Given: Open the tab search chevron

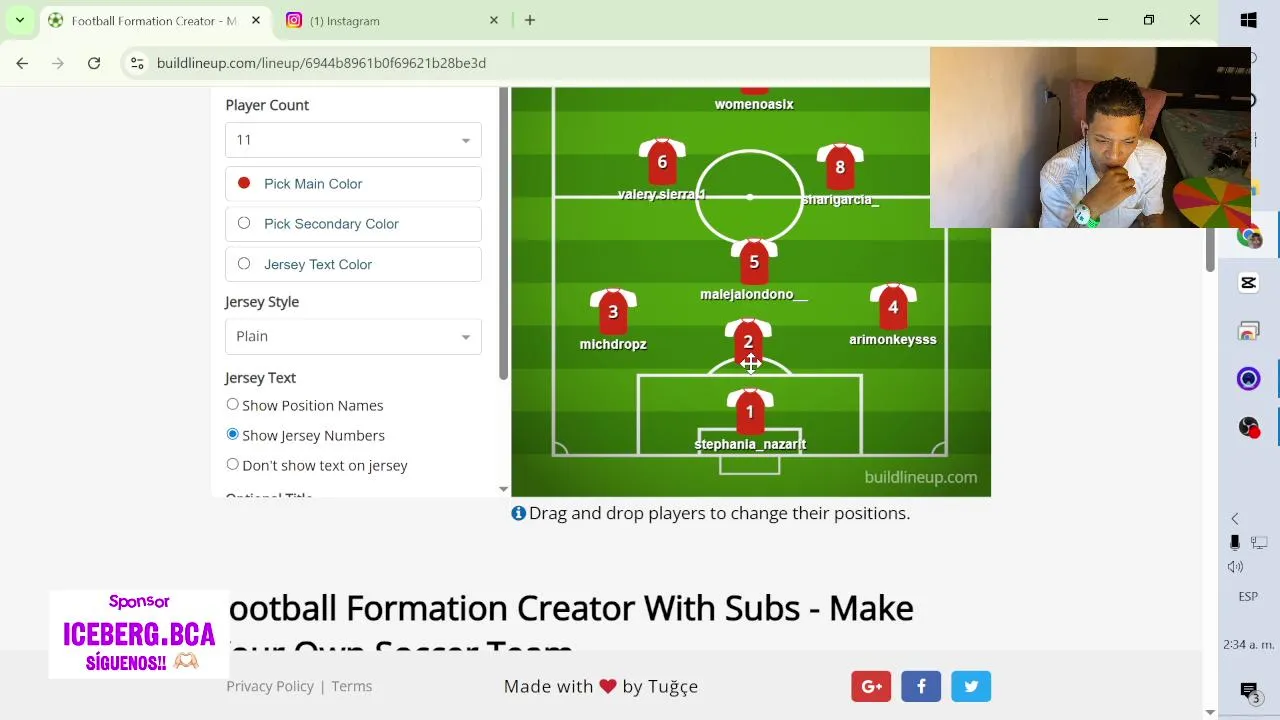Looking at the screenshot, I should tap(19, 20).
